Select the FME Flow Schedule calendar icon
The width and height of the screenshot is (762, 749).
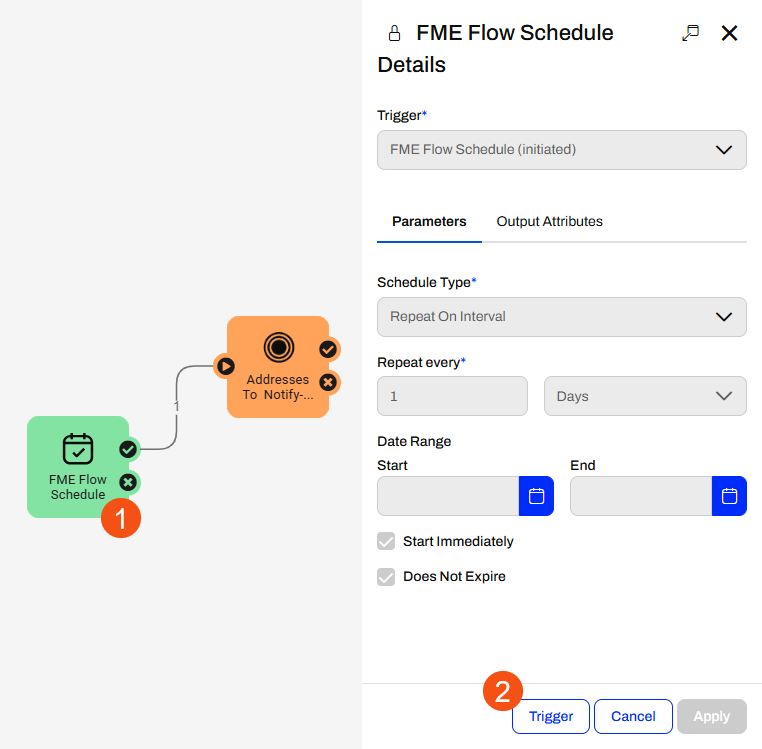tap(78, 449)
